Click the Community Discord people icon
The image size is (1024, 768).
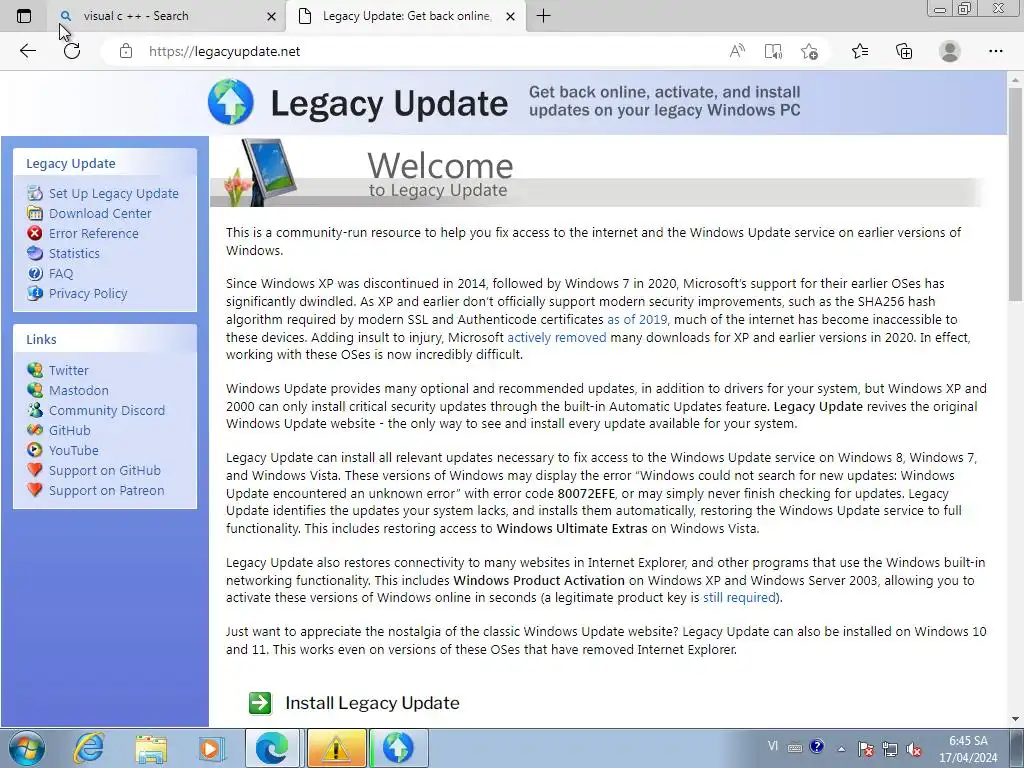[35, 410]
